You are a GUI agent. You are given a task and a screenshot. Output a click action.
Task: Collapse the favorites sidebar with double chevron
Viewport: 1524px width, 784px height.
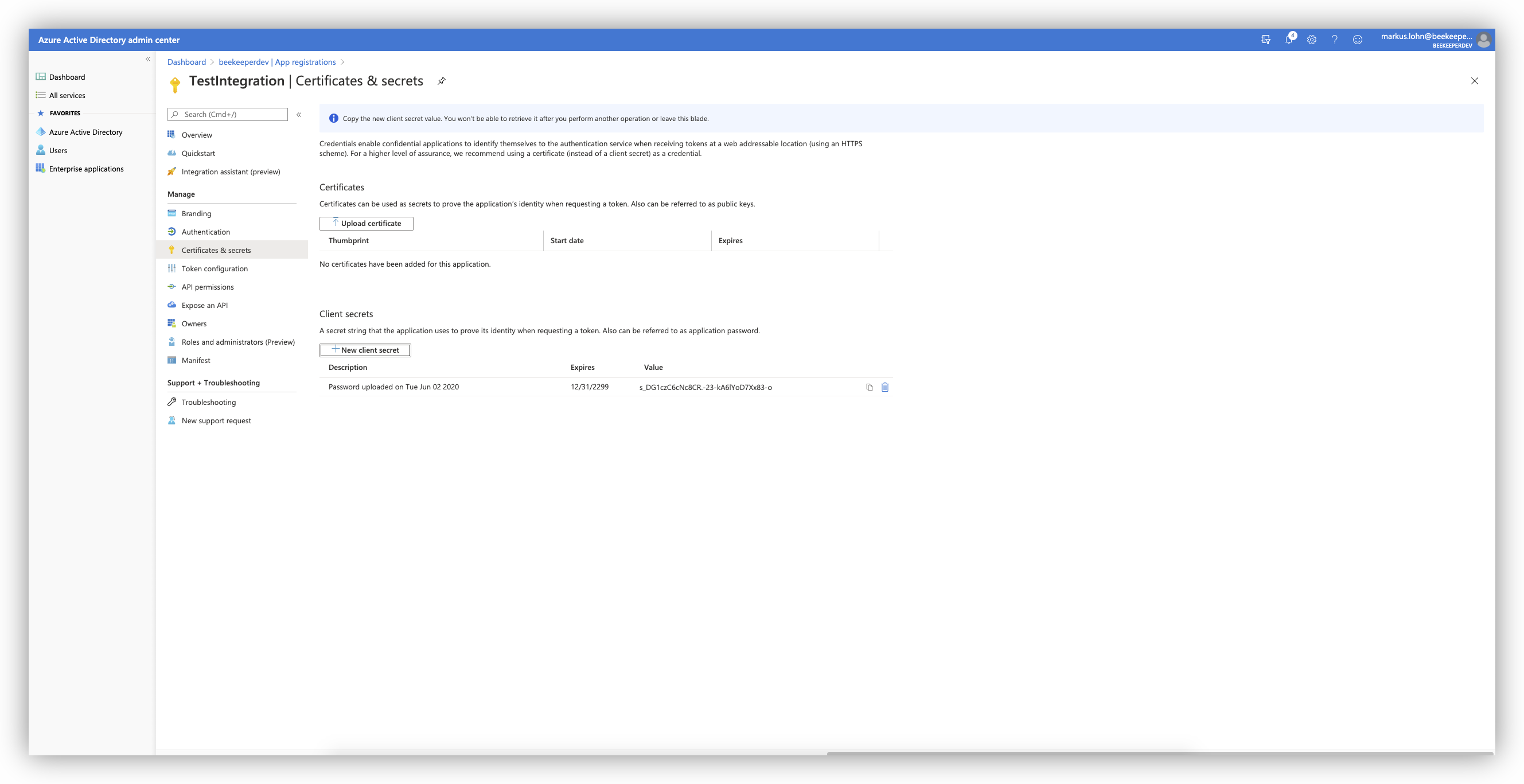coord(148,59)
